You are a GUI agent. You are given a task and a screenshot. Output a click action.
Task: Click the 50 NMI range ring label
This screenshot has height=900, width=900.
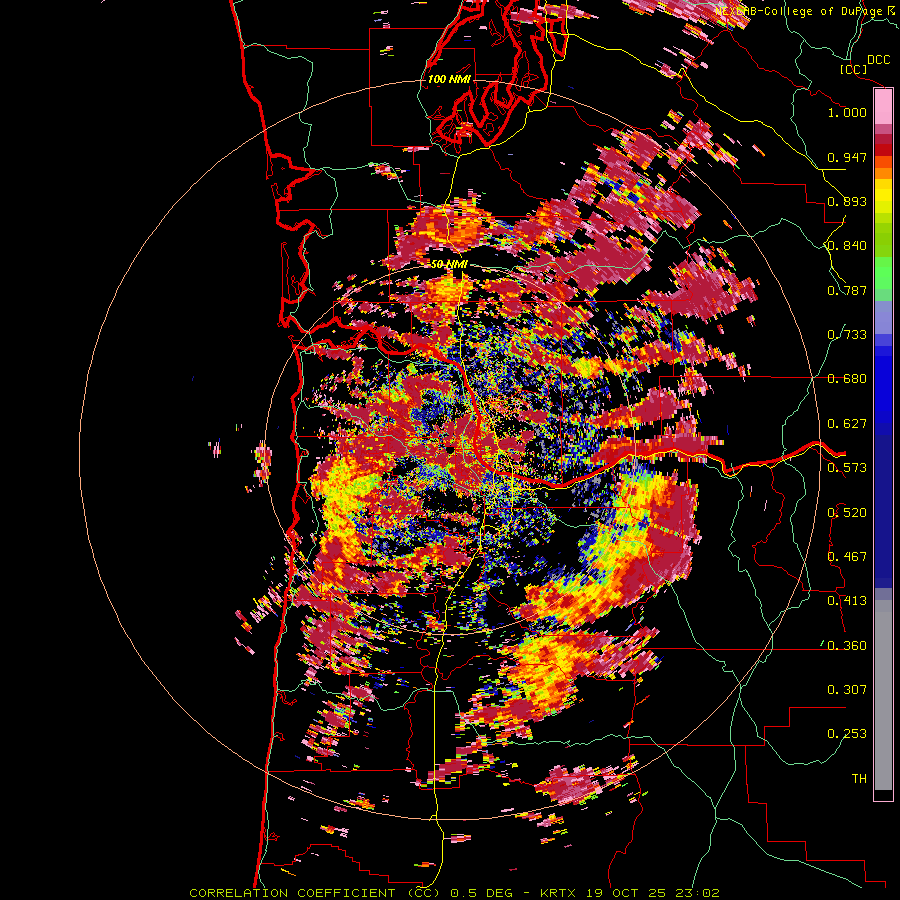[x=449, y=264]
